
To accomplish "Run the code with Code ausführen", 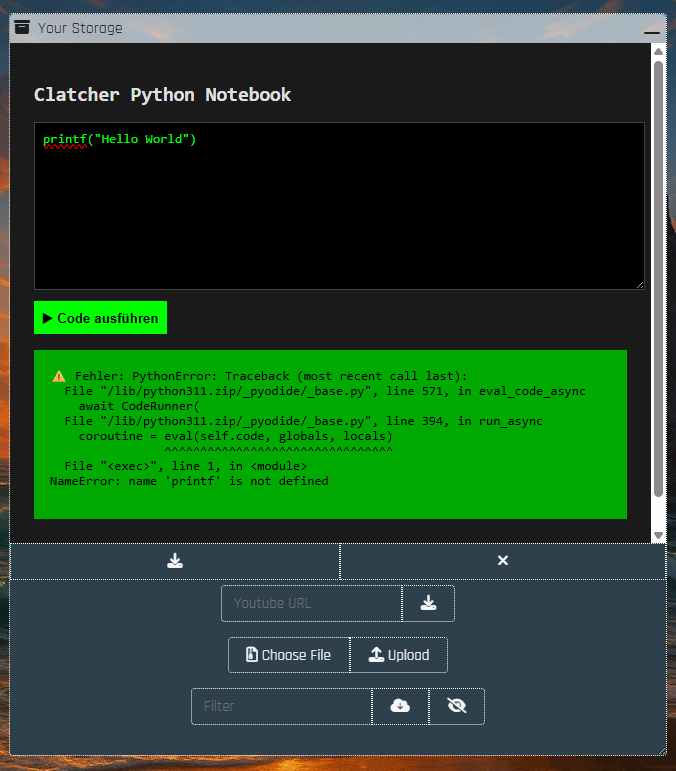I will 100,318.
